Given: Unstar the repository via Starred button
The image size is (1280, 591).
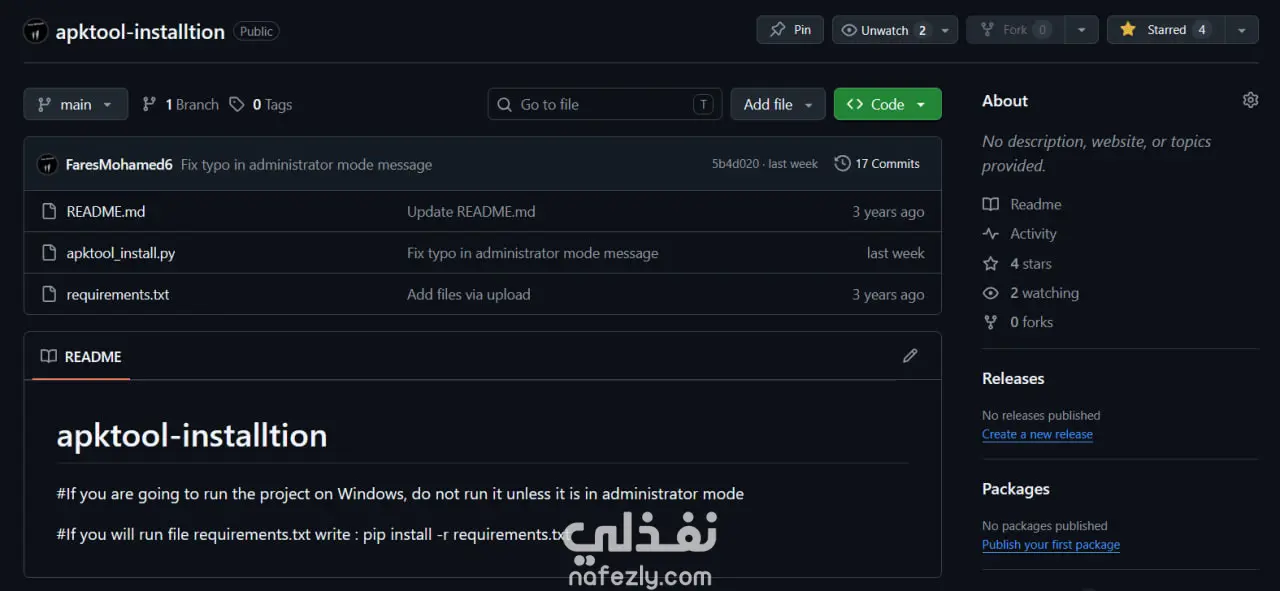Looking at the screenshot, I should pyautogui.click(x=1165, y=30).
